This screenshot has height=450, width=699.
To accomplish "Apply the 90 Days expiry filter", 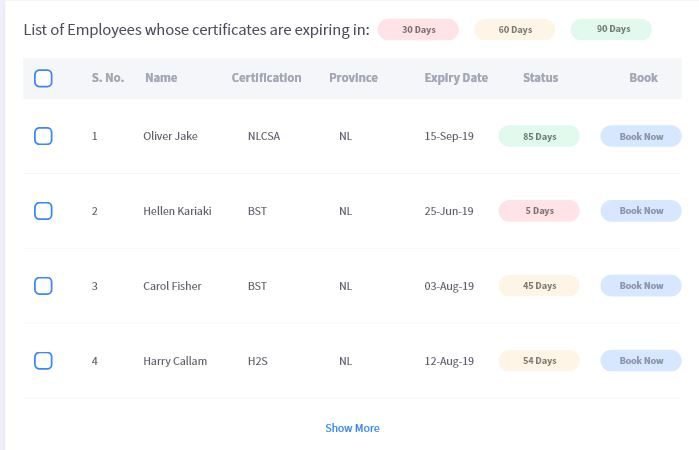I will (x=612, y=30).
